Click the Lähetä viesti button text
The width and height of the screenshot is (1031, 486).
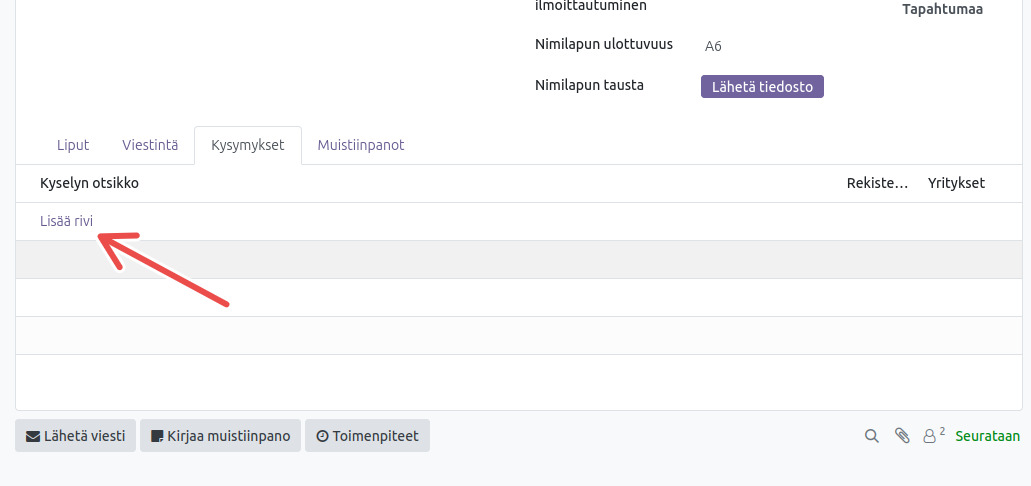pyautogui.click(x=84, y=436)
